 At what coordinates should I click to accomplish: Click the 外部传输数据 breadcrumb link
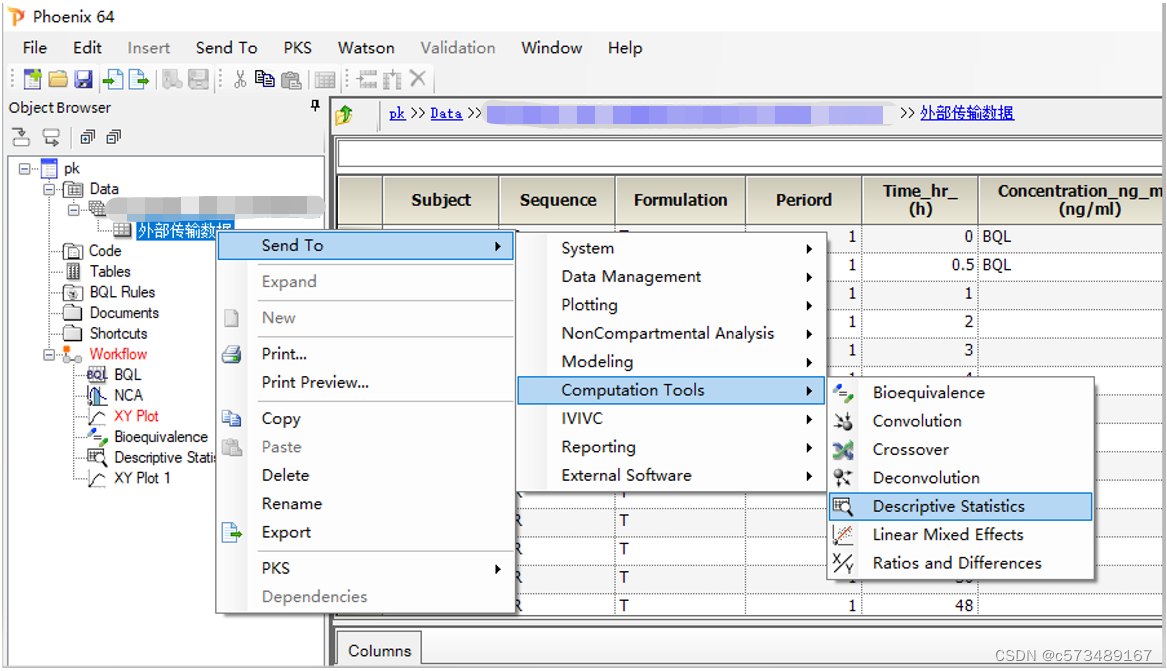tap(967, 113)
